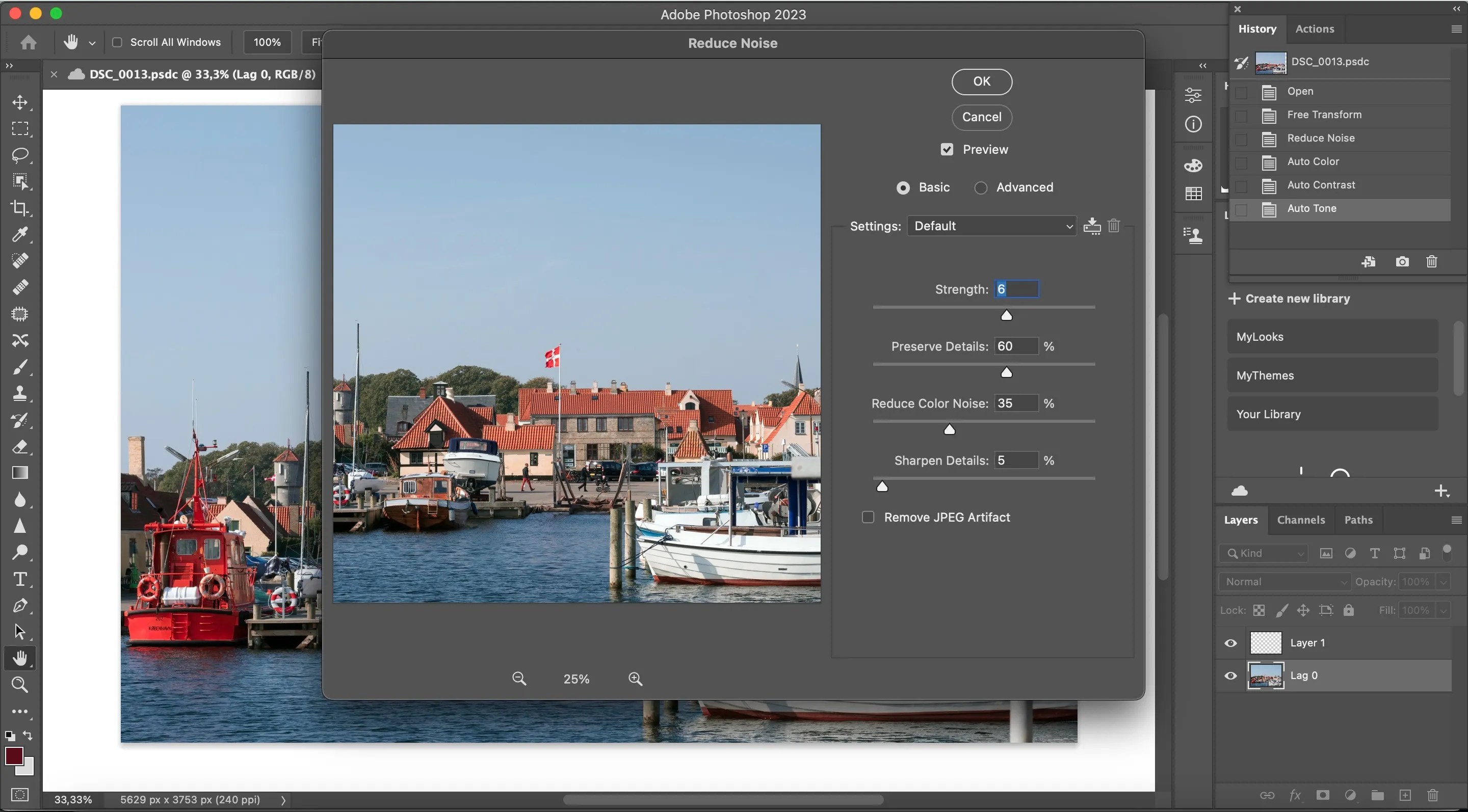This screenshot has width=1468, height=812.
Task: Click the new snapshot camera icon in History
Action: (x=1402, y=261)
